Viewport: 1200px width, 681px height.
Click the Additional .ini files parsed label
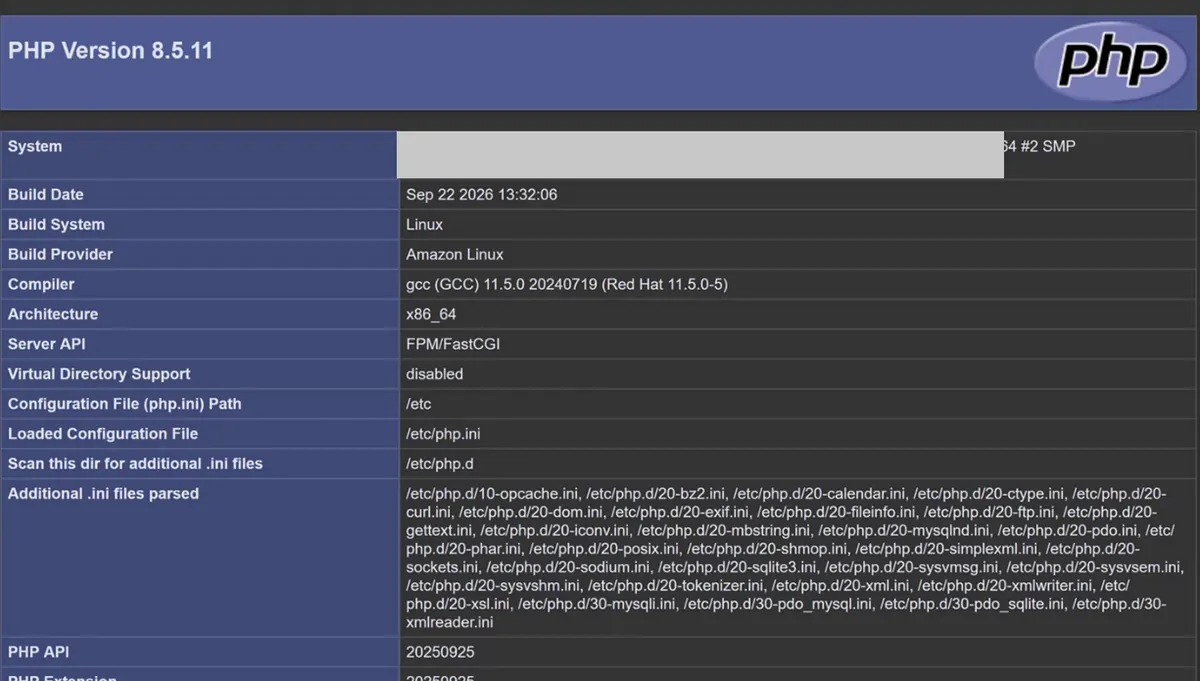103,494
